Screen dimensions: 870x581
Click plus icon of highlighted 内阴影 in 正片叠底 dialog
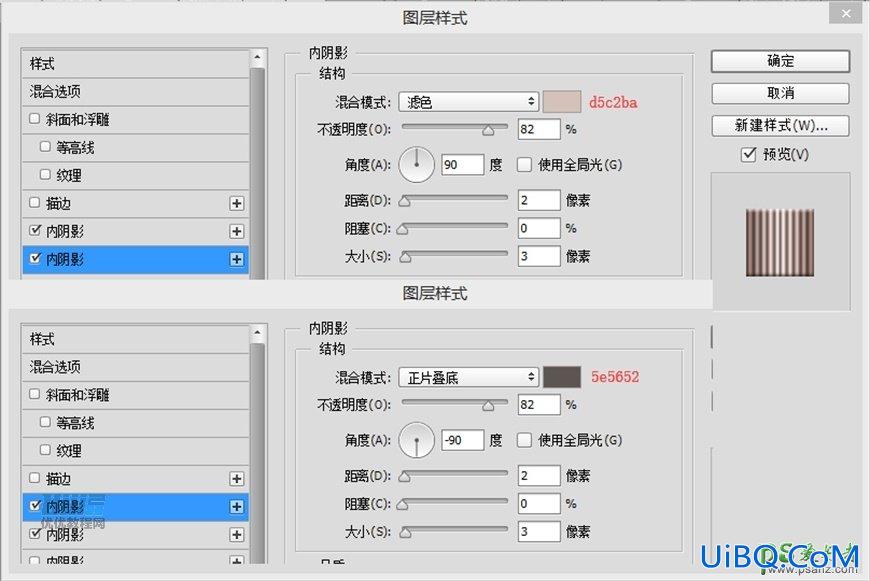tap(237, 507)
